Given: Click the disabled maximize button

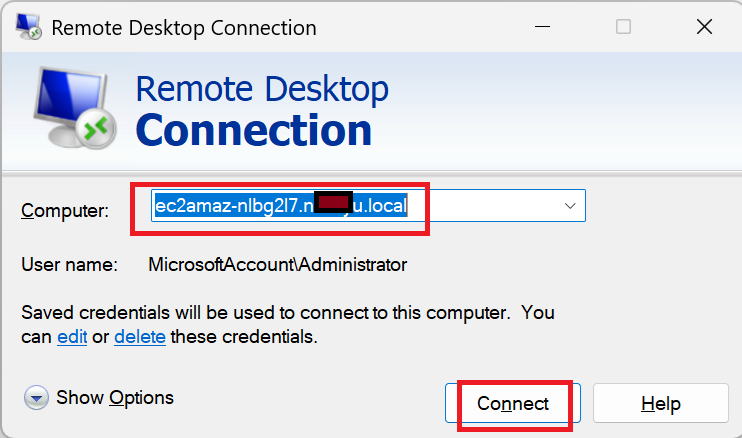Looking at the screenshot, I should point(623,26).
